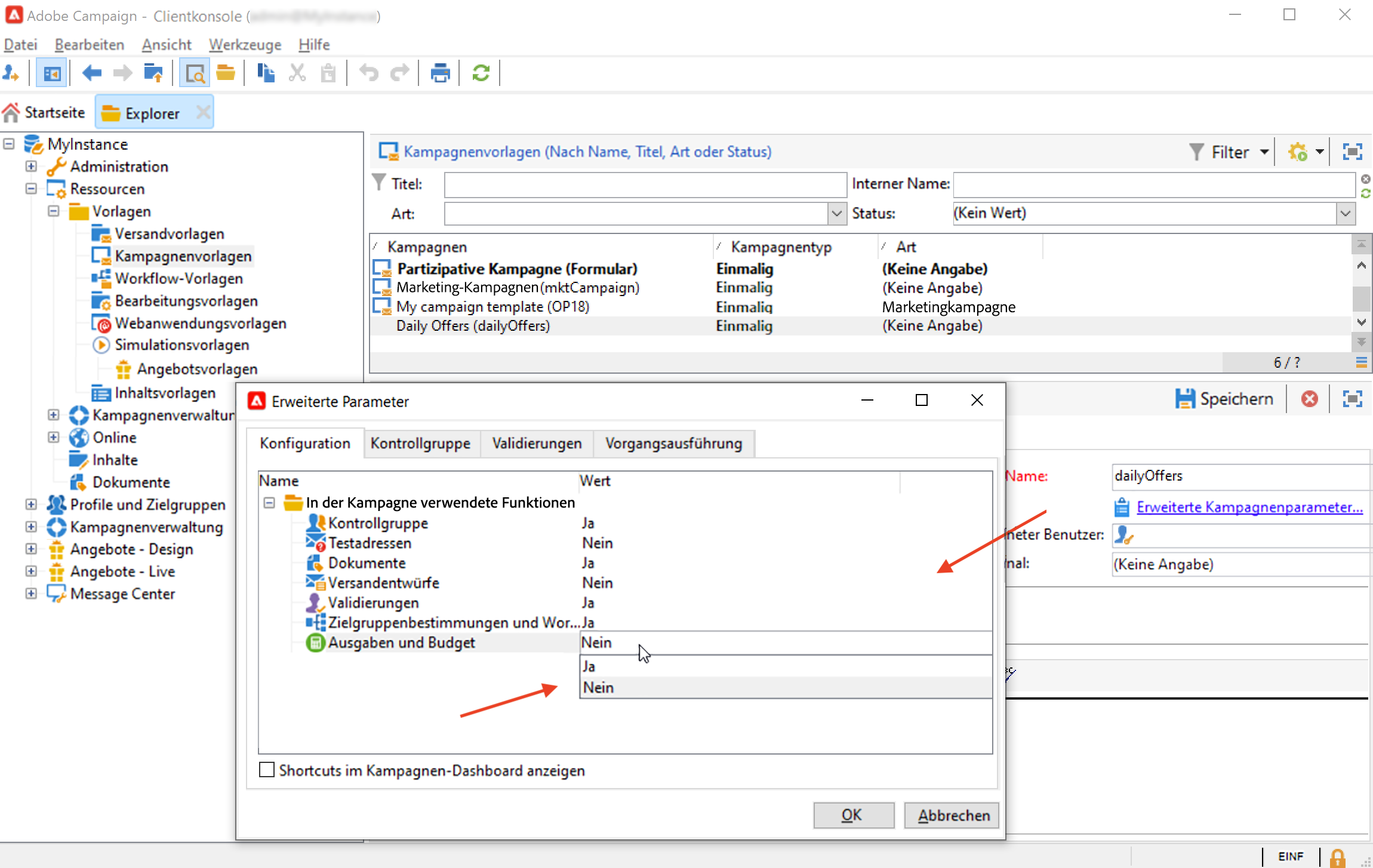Open the Status dropdown arrow
1373x868 pixels.
click(1345, 213)
